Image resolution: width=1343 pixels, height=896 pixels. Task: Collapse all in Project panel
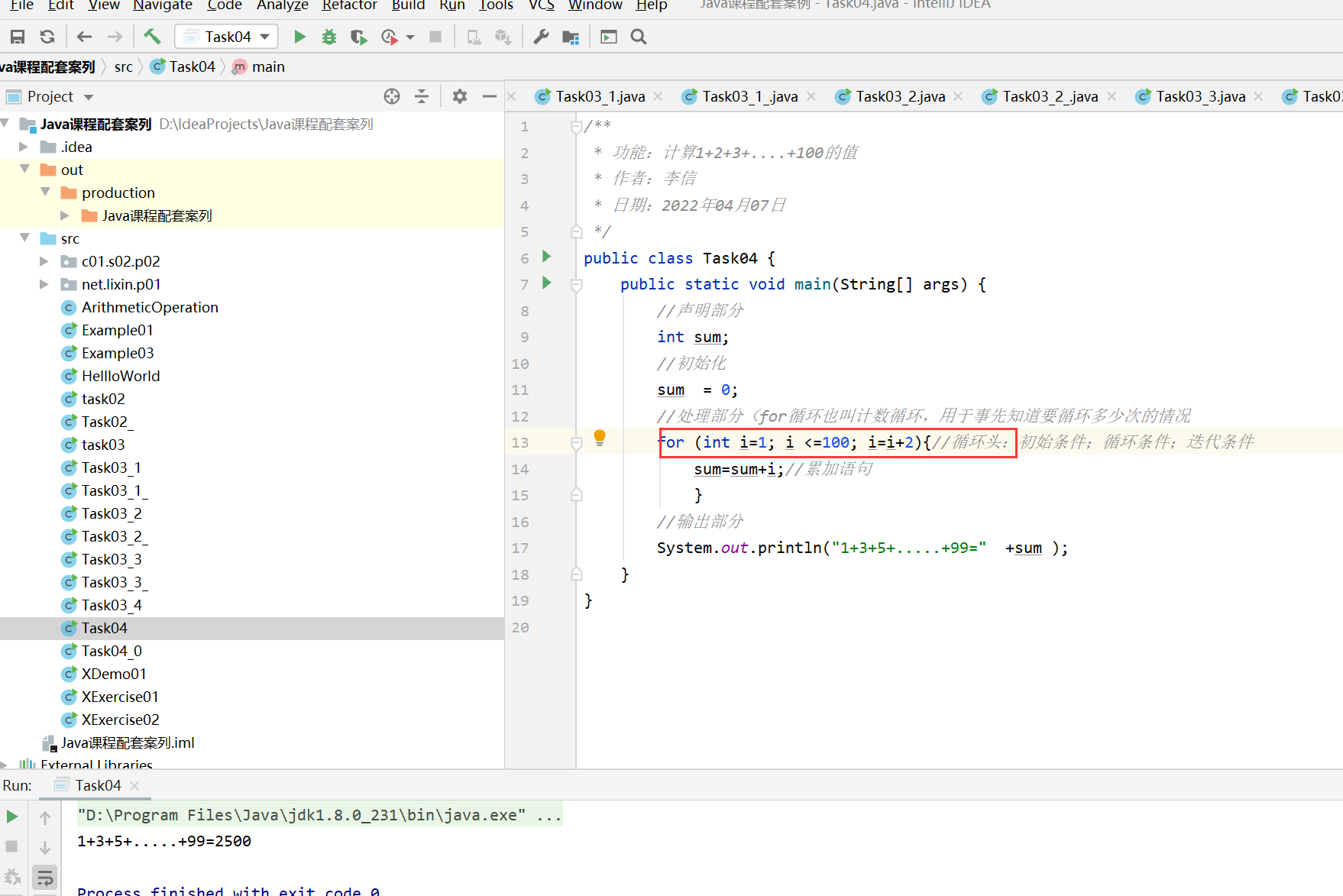click(422, 96)
